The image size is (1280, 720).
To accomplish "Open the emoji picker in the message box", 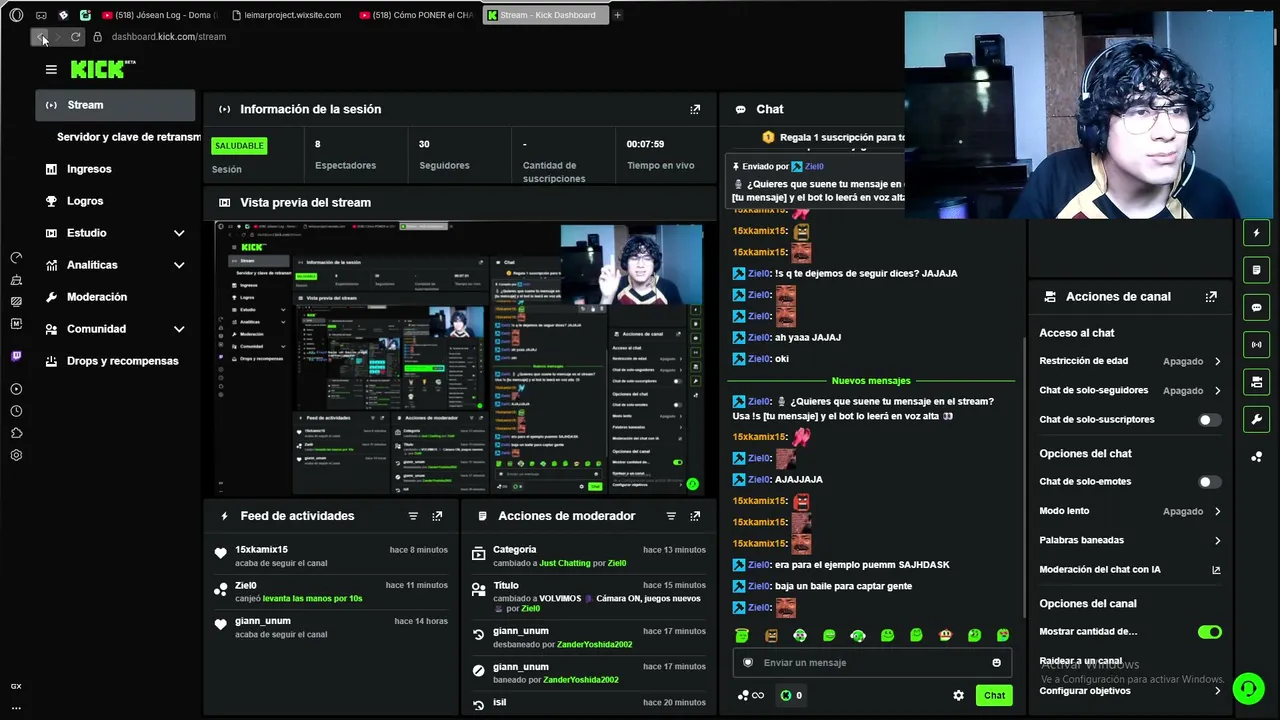I will click(x=996, y=662).
